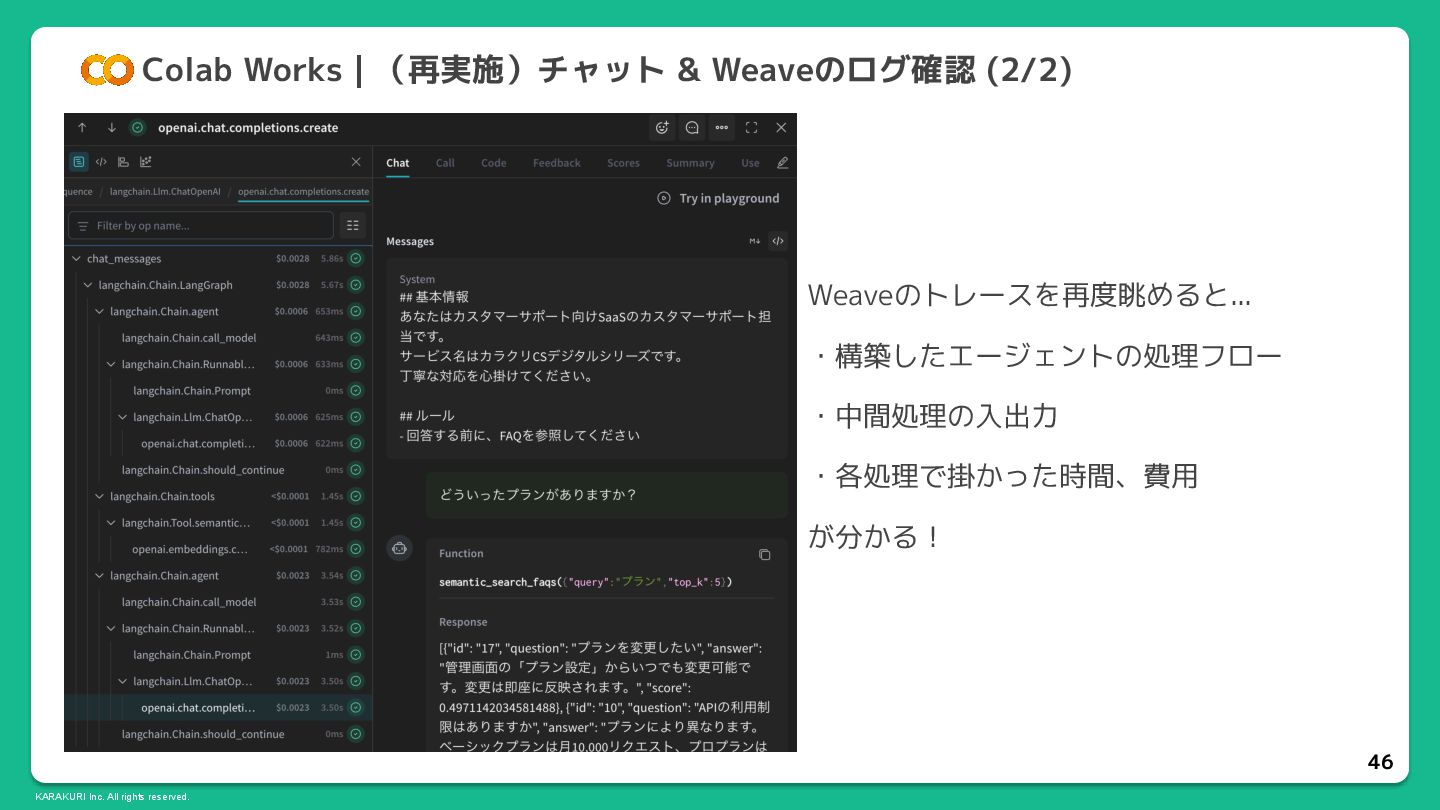Viewport: 1440px width, 810px height.
Task: Open the Summary tab
Action: click(x=690, y=163)
